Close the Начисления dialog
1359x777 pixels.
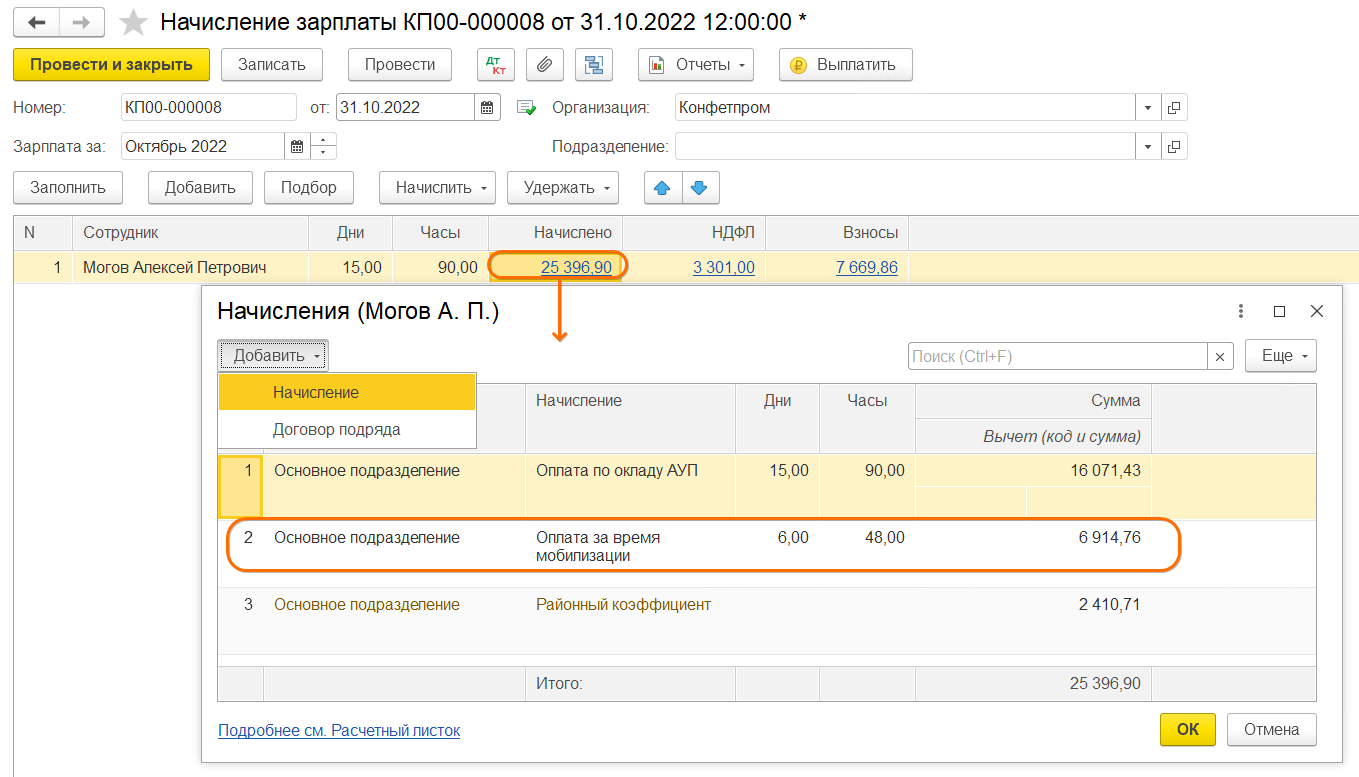click(1316, 312)
